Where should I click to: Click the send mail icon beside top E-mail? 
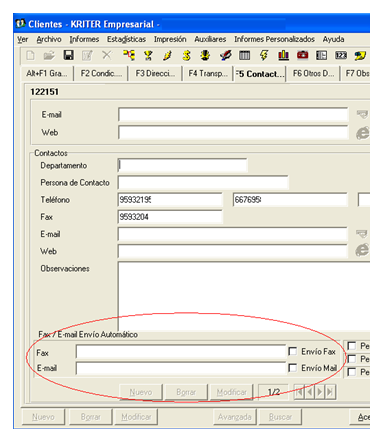coord(362,114)
